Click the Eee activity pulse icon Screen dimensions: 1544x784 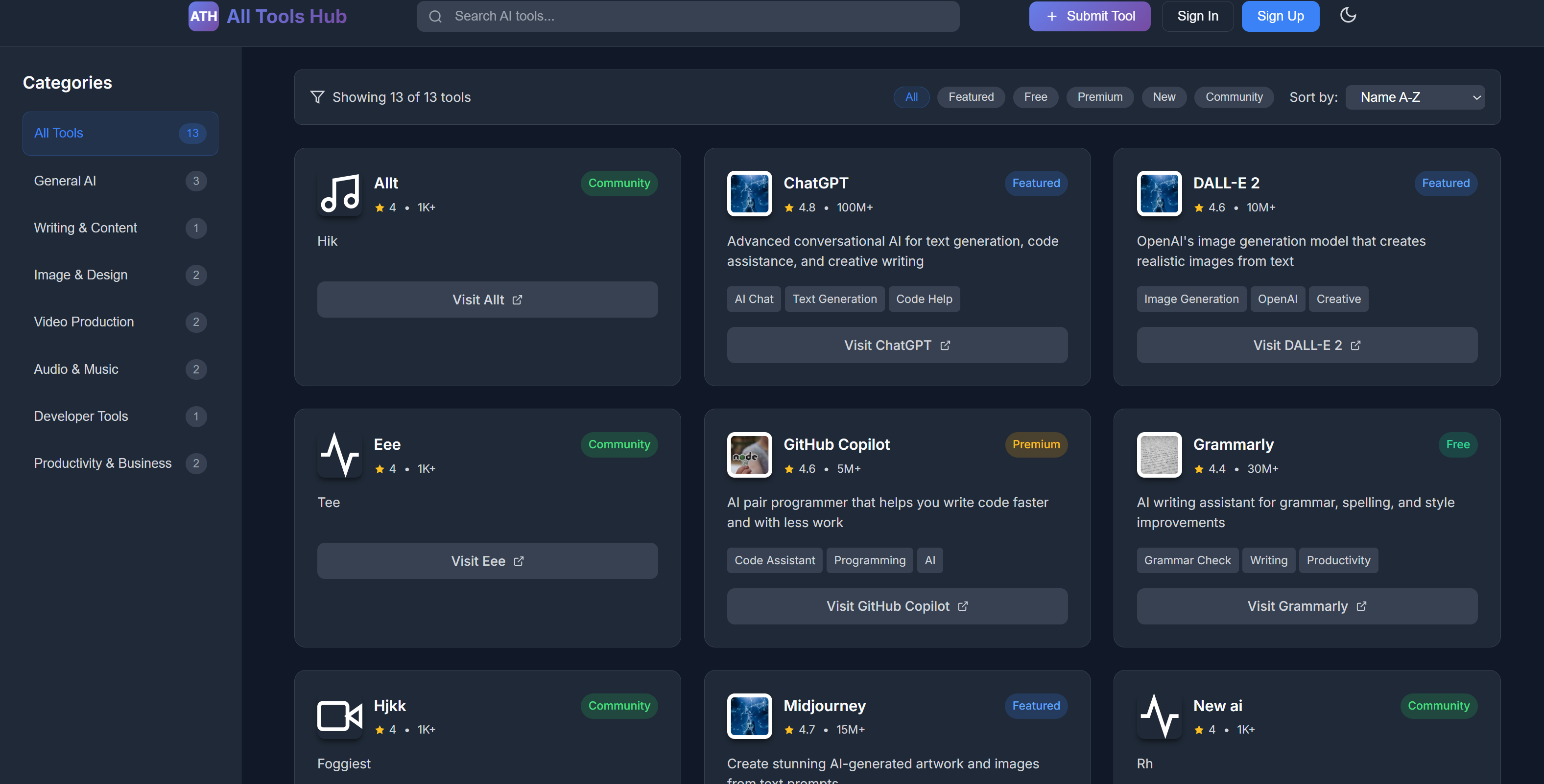click(x=340, y=455)
